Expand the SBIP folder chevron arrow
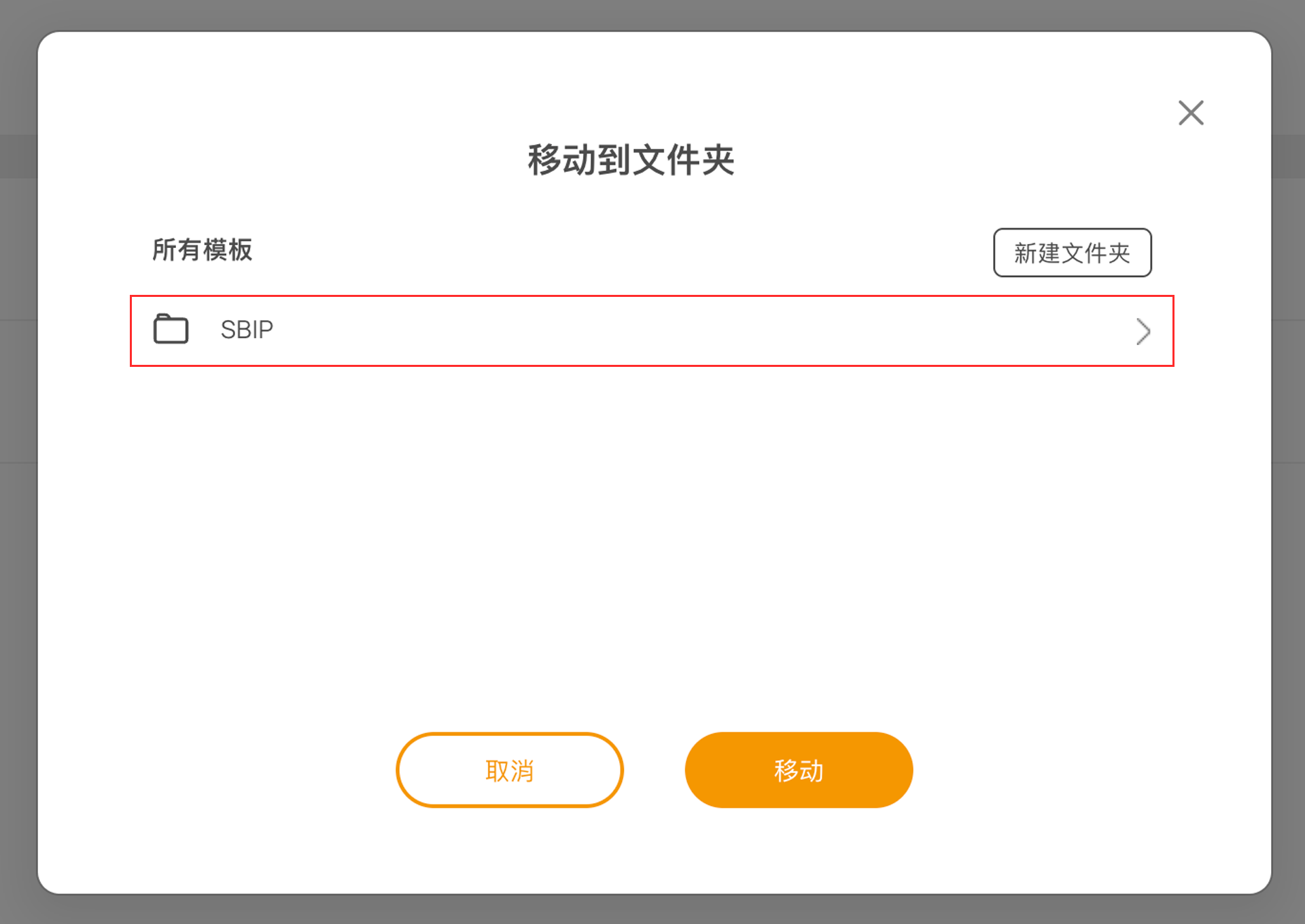 click(x=1143, y=332)
